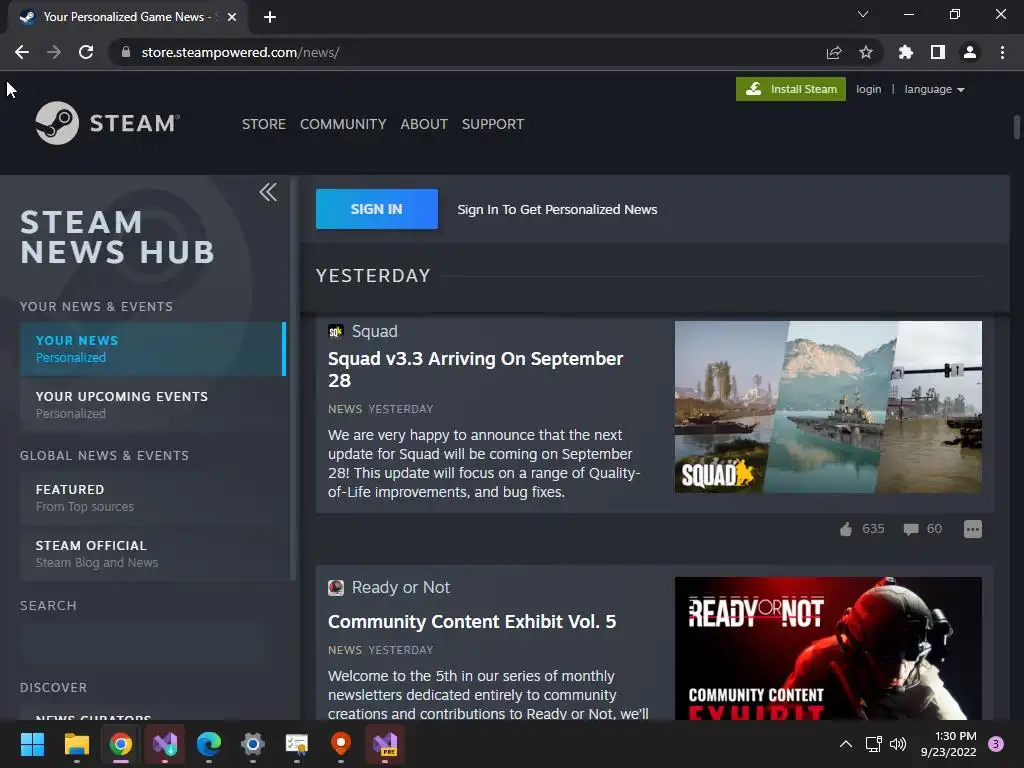View site info via the lock icon
The width and height of the screenshot is (1024, 768).
pyautogui.click(x=125, y=52)
